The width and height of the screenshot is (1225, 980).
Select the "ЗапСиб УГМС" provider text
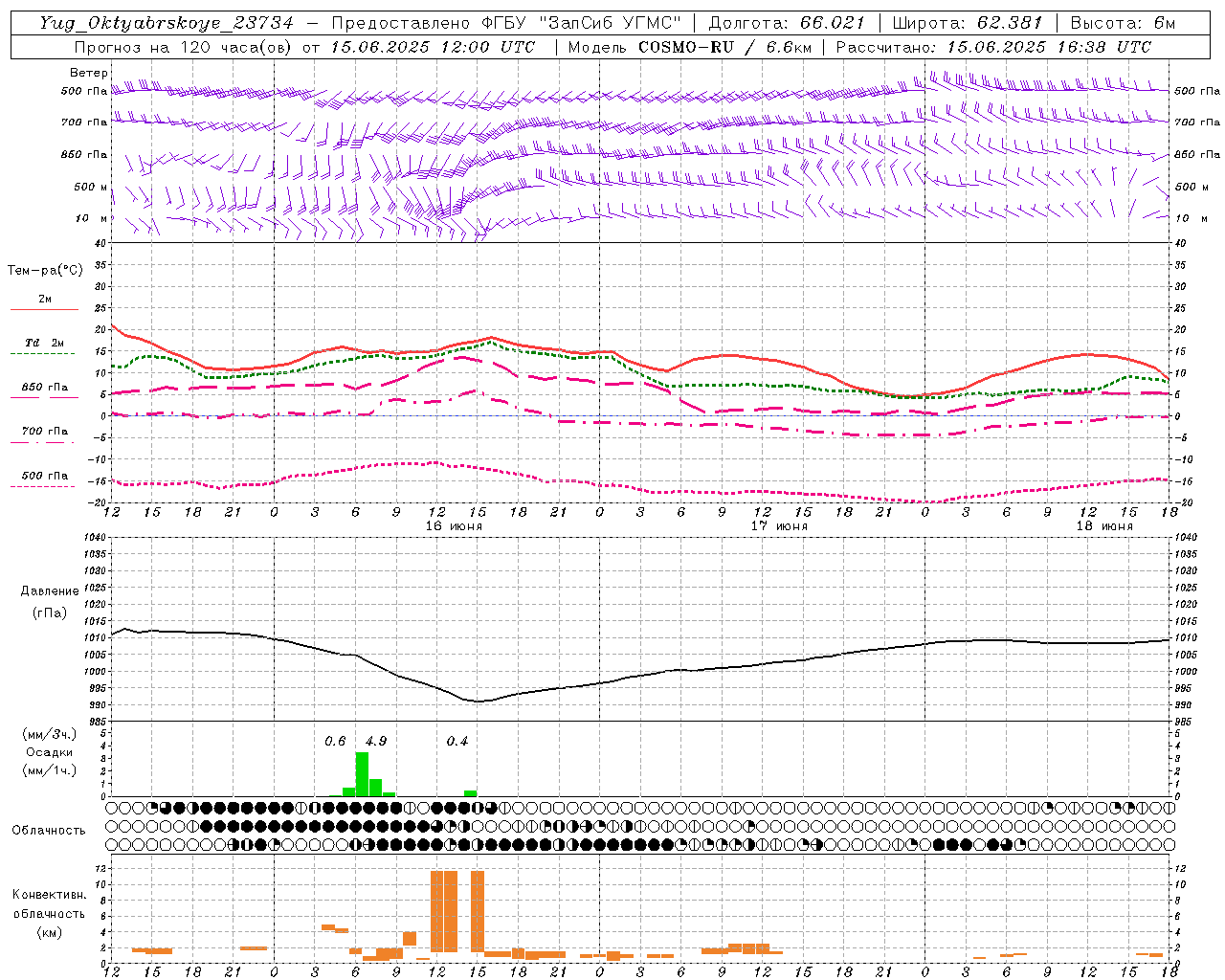coord(610,23)
